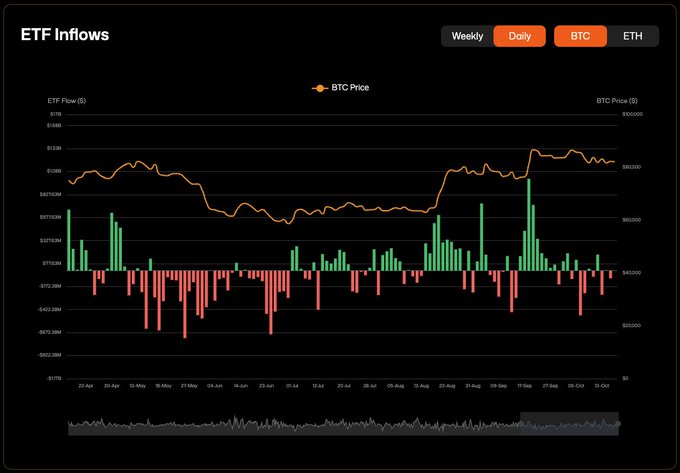Click the 27-Sep date label
The width and height of the screenshot is (680, 473).
550,386
